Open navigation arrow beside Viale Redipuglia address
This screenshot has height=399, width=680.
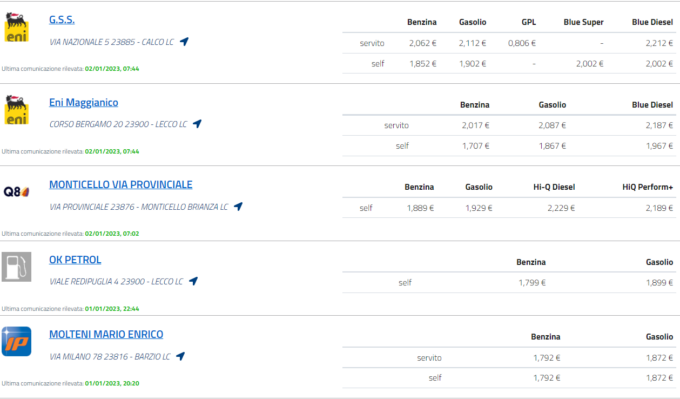tap(193, 281)
